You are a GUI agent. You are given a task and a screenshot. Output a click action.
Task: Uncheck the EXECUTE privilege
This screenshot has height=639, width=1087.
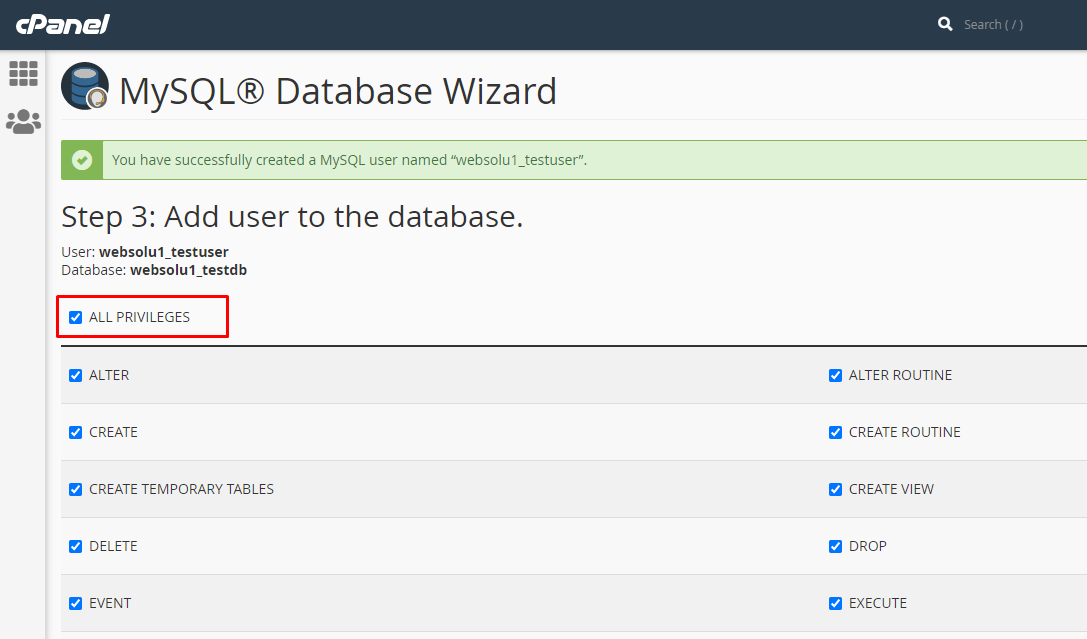coord(835,603)
